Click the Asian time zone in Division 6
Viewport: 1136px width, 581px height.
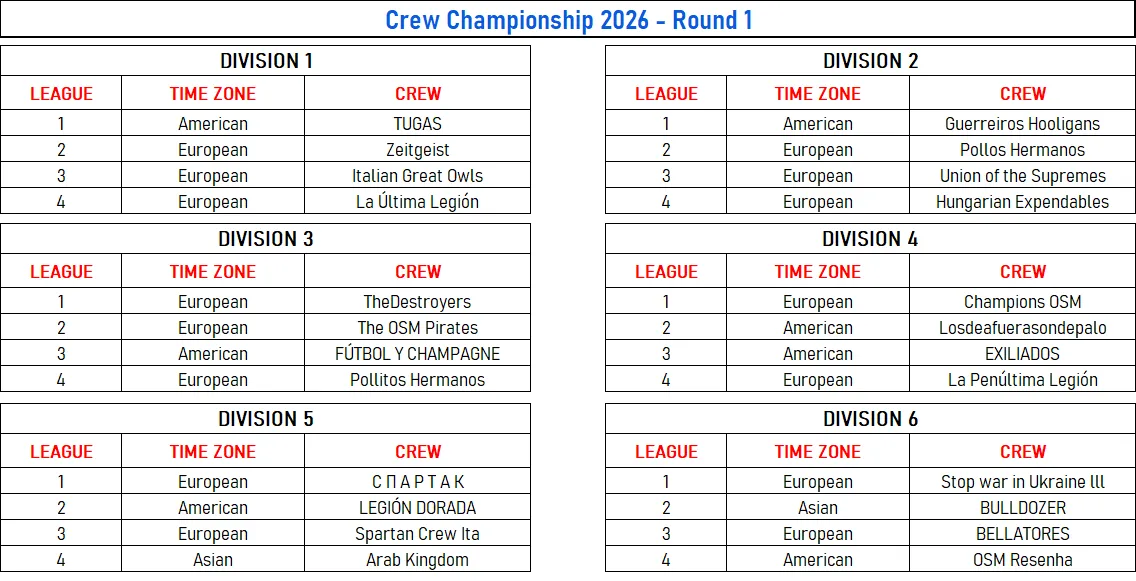pos(818,508)
